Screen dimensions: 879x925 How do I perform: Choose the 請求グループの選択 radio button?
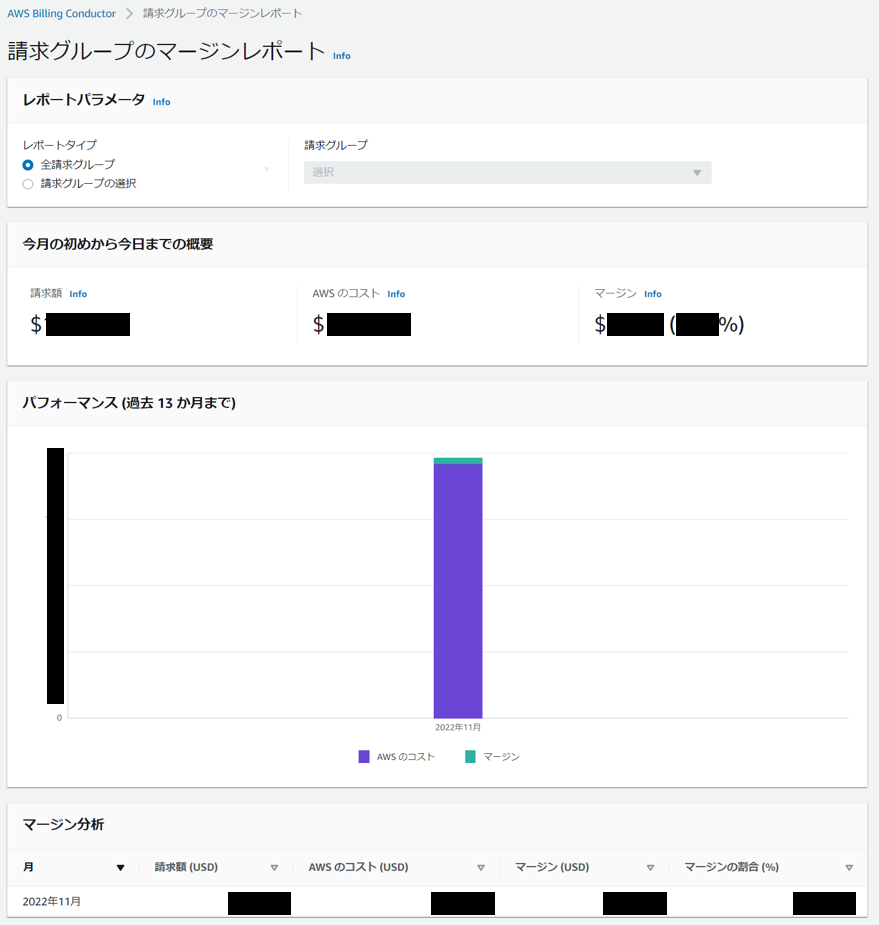[28, 183]
